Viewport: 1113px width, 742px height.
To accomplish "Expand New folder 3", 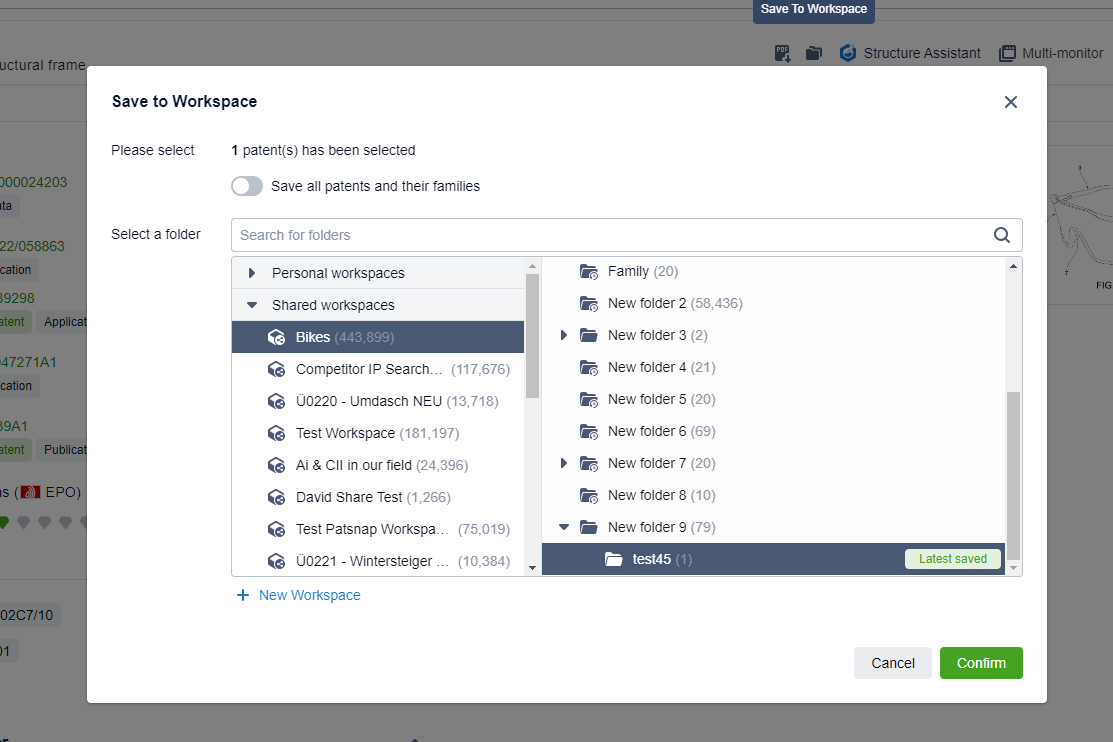I will 564,335.
